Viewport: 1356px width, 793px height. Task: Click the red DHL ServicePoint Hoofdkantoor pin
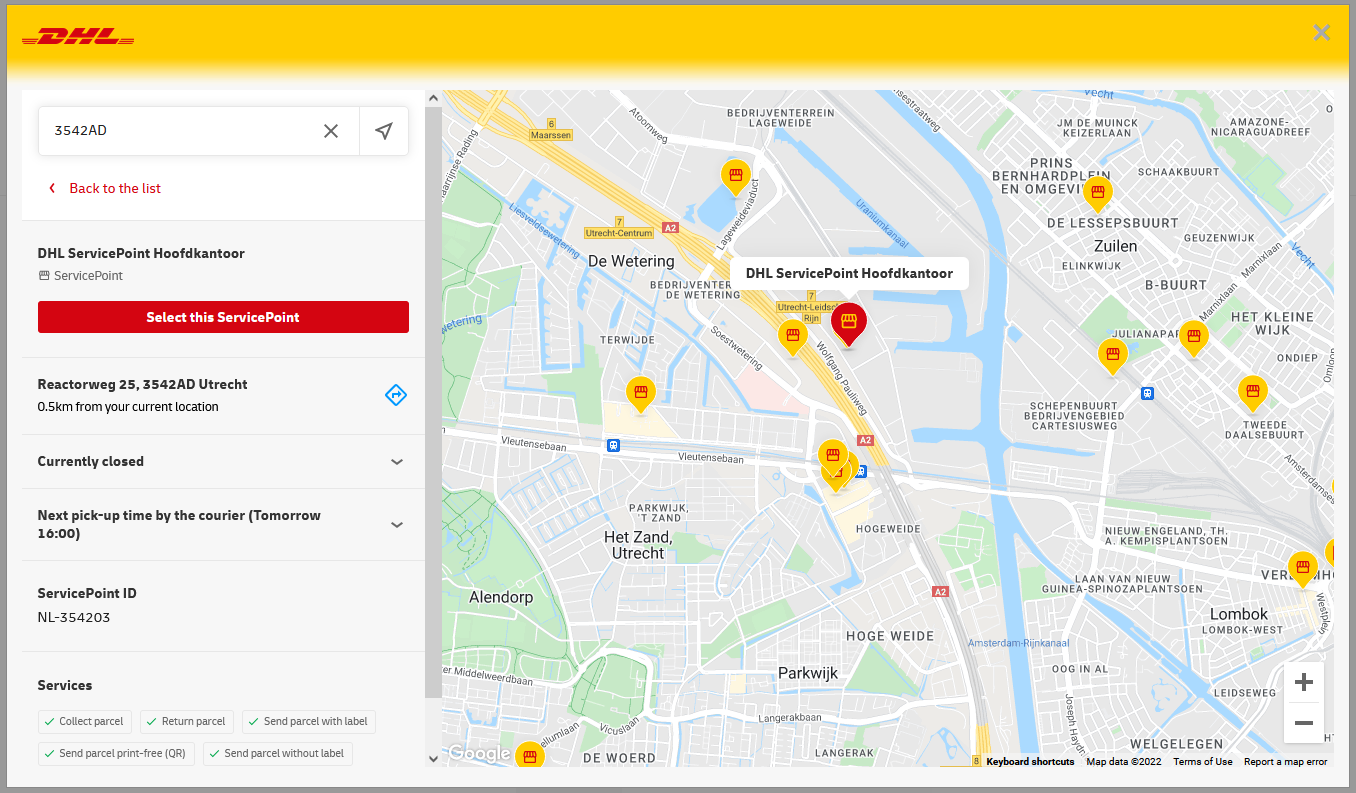(x=849, y=324)
